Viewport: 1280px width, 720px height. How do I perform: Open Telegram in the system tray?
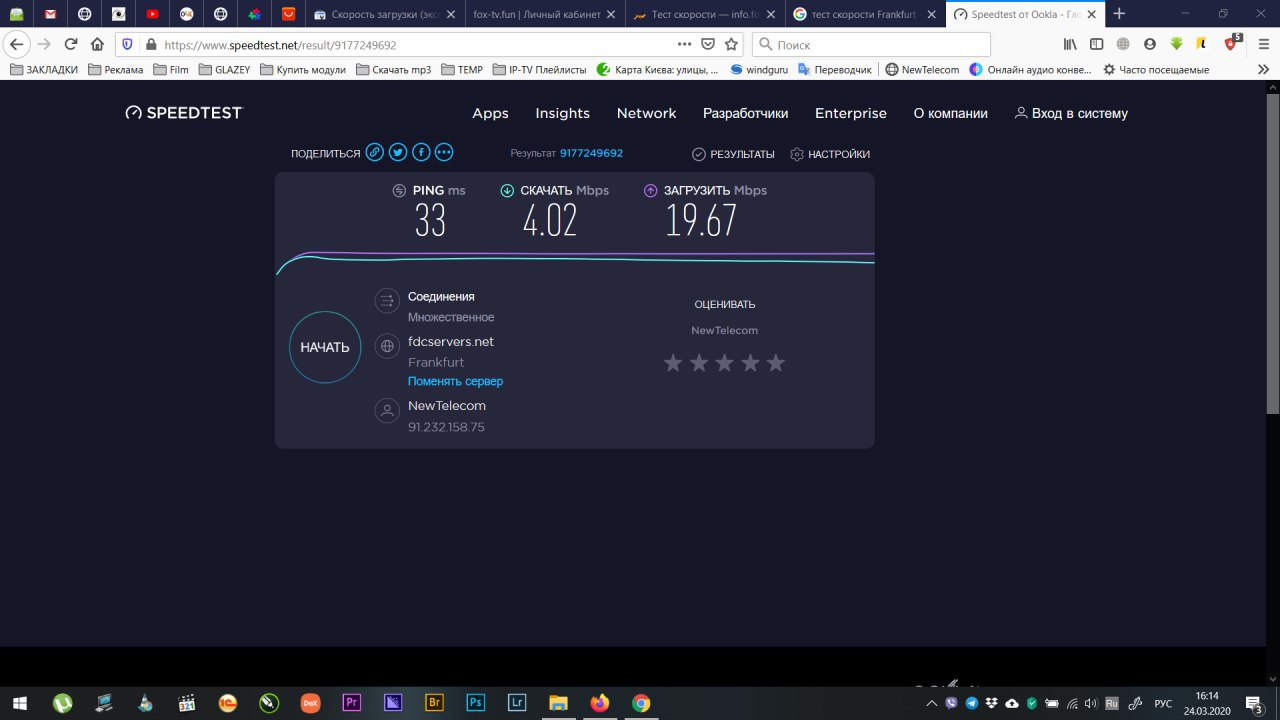tap(972, 703)
